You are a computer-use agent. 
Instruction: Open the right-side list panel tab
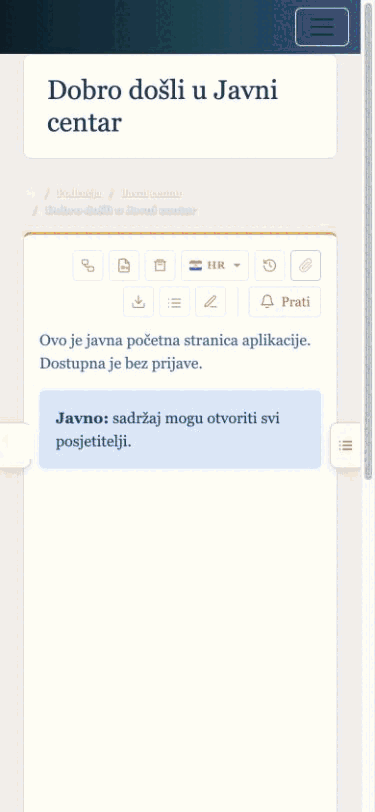[345, 445]
